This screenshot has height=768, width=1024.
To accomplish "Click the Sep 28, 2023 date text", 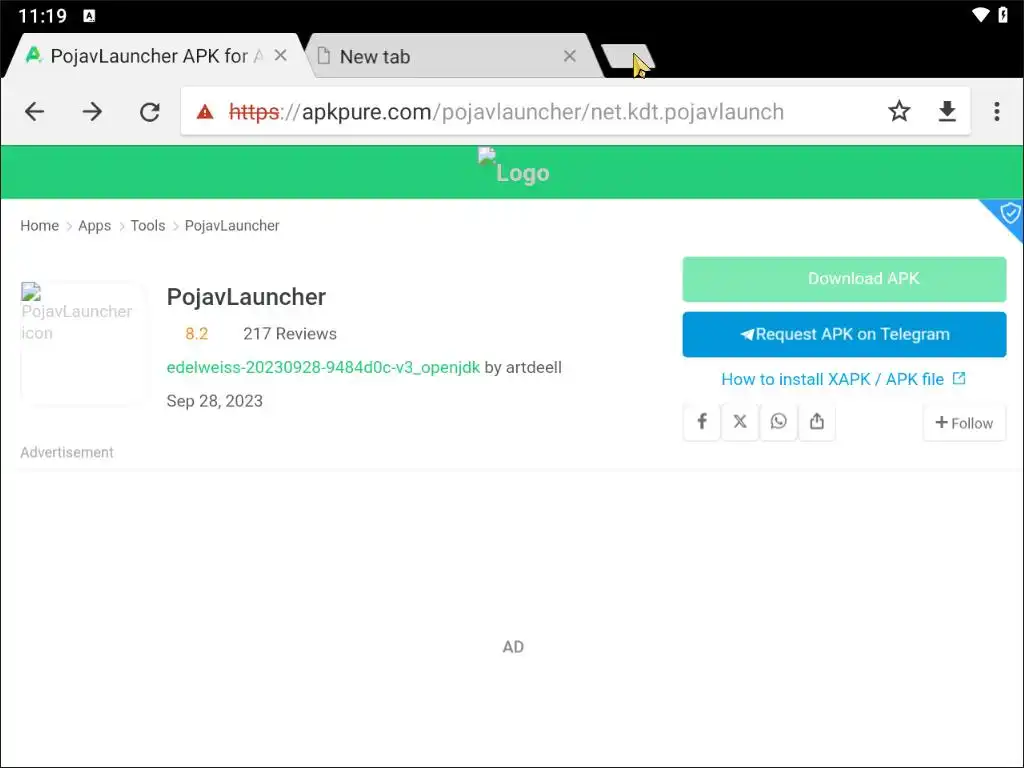I will coord(214,401).
